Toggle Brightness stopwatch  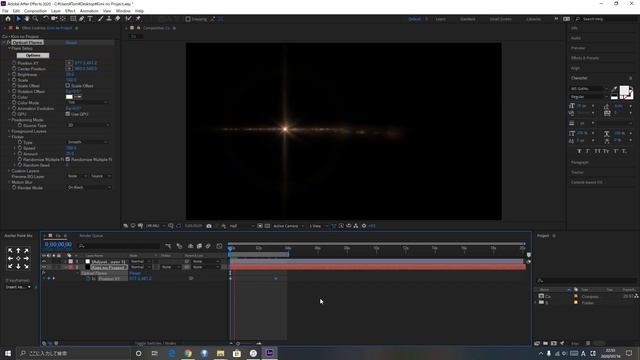point(14,75)
